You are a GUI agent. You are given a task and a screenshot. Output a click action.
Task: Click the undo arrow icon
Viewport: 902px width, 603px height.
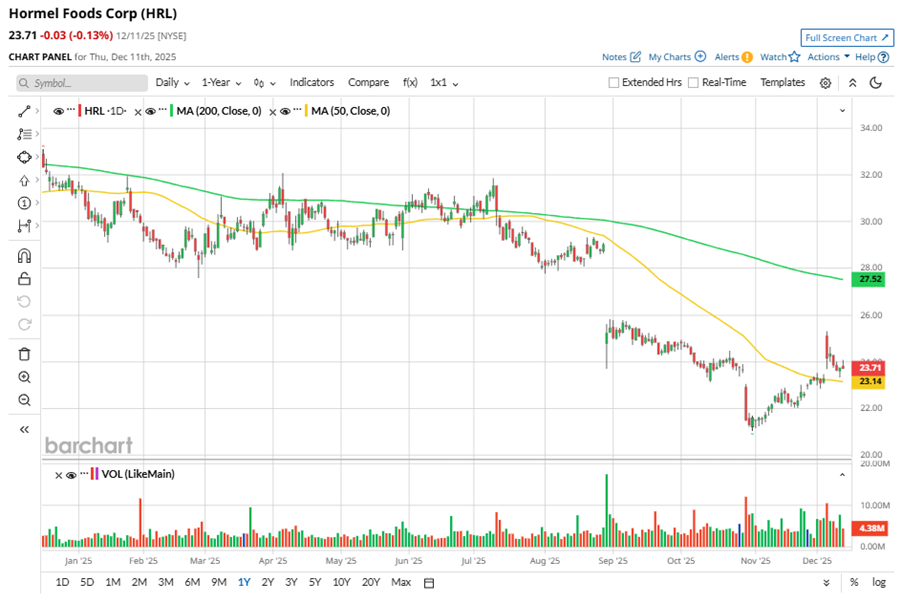click(24, 302)
